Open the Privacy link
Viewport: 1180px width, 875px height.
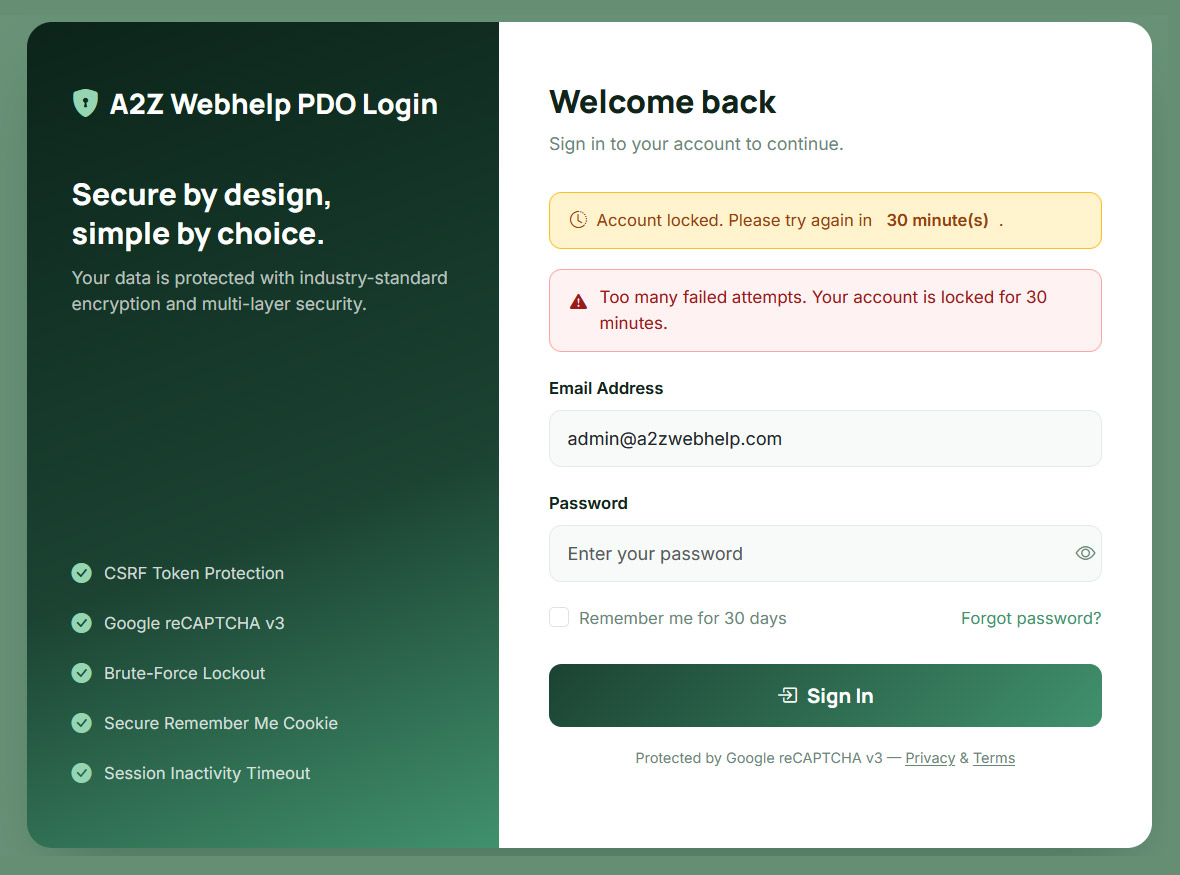pos(930,758)
